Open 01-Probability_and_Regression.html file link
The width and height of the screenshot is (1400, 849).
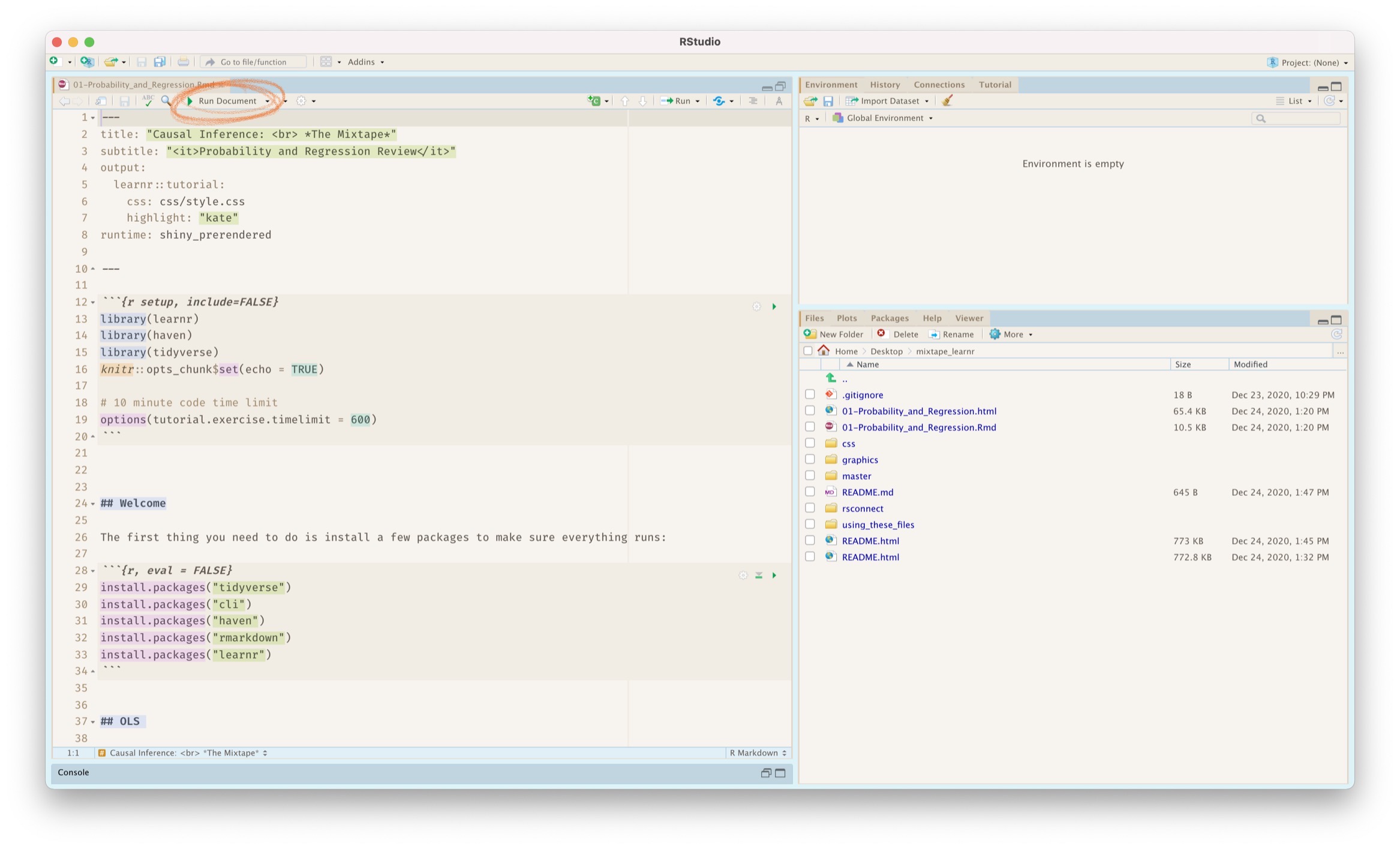pos(918,411)
